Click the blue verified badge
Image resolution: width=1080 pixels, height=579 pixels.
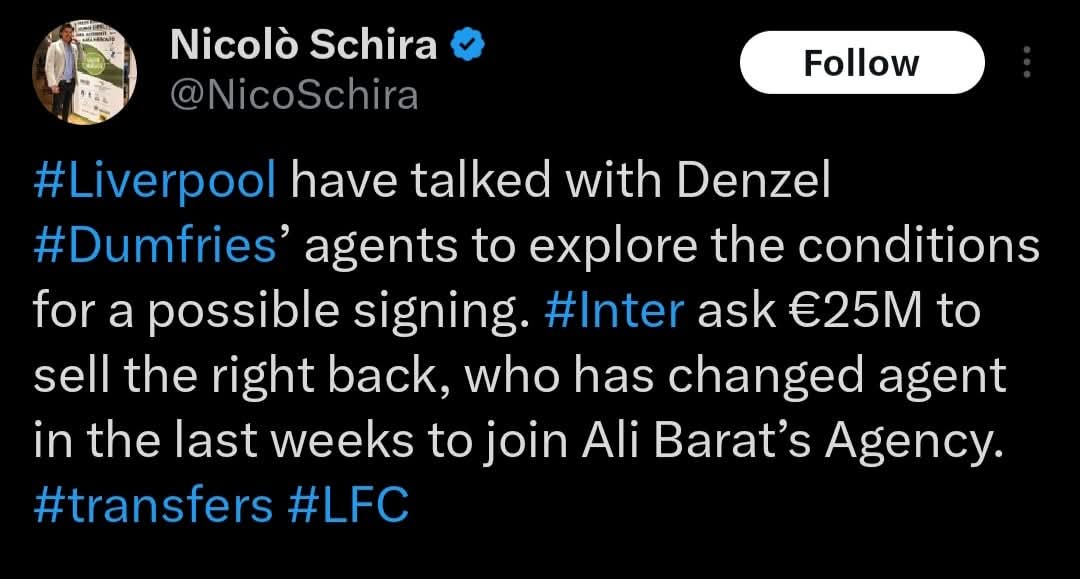(x=471, y=45)
